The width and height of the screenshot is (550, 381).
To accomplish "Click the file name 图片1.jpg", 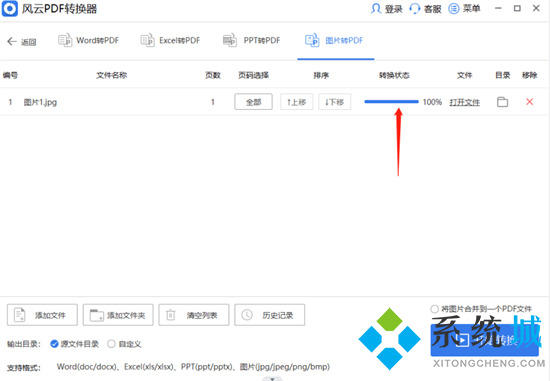I will click(40, 102).
